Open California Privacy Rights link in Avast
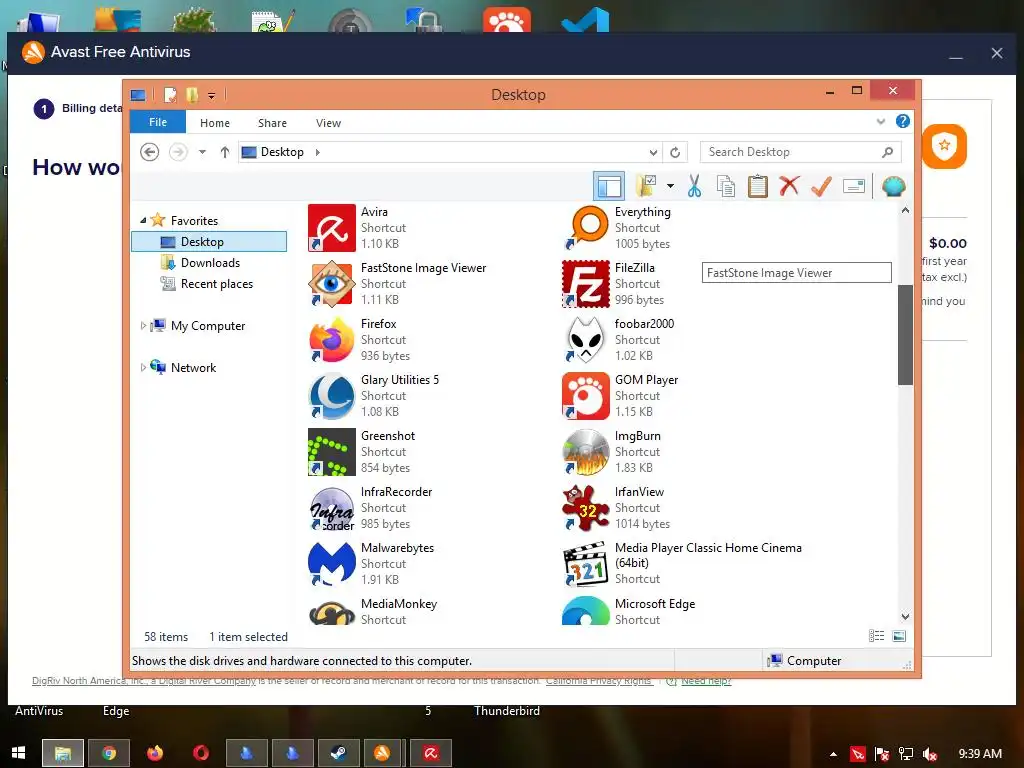Image resolution: width=1024 pixels, height=768 pixels. [x=599, y=681]
